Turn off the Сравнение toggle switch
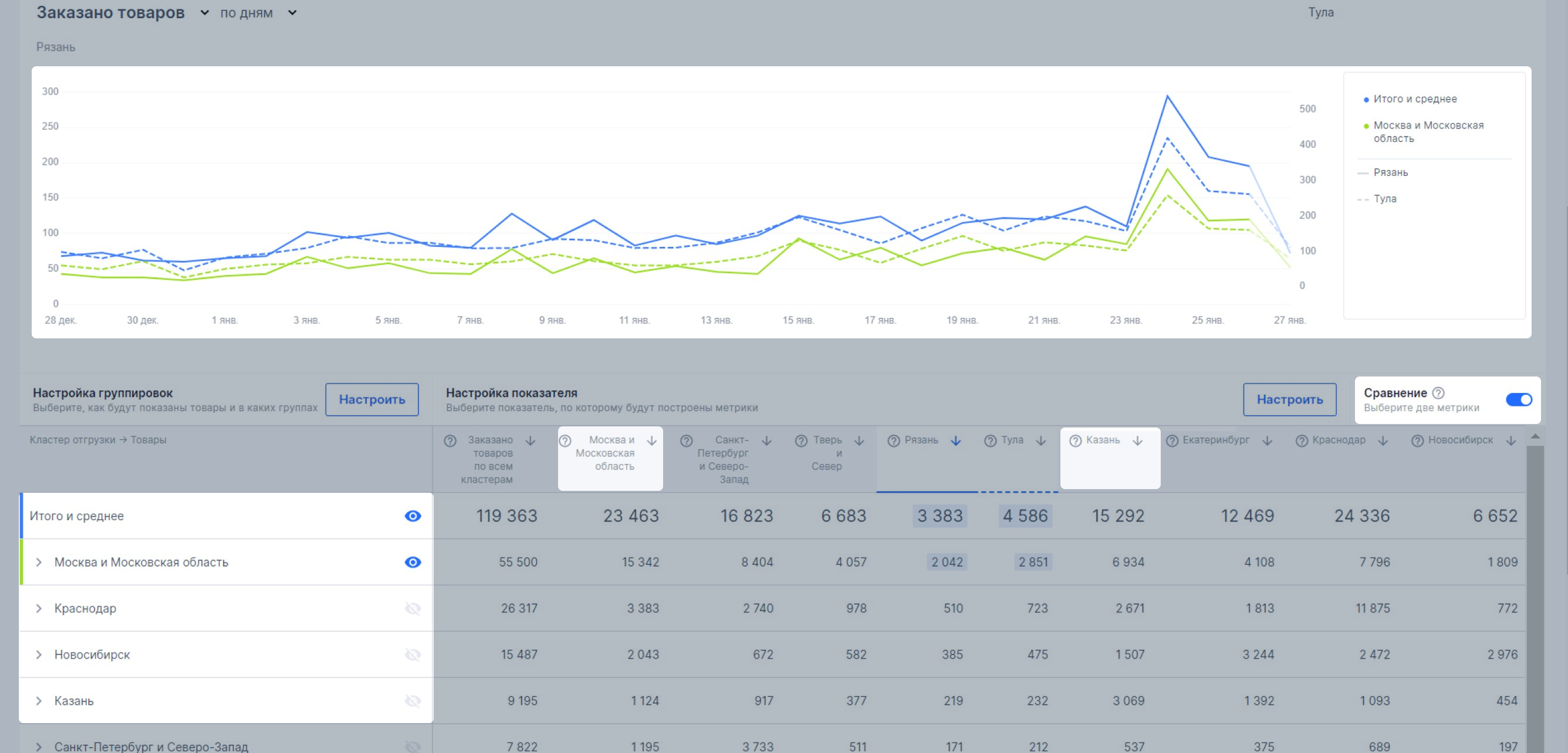Screen dimensions: 1568x753 (1518, 399)
